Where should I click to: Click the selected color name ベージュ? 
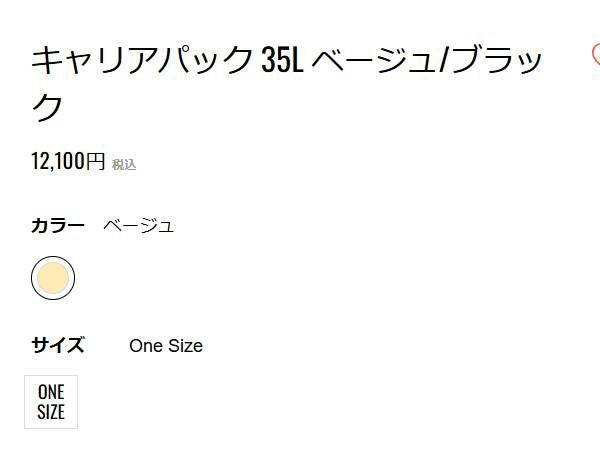(x=139, y=225)
